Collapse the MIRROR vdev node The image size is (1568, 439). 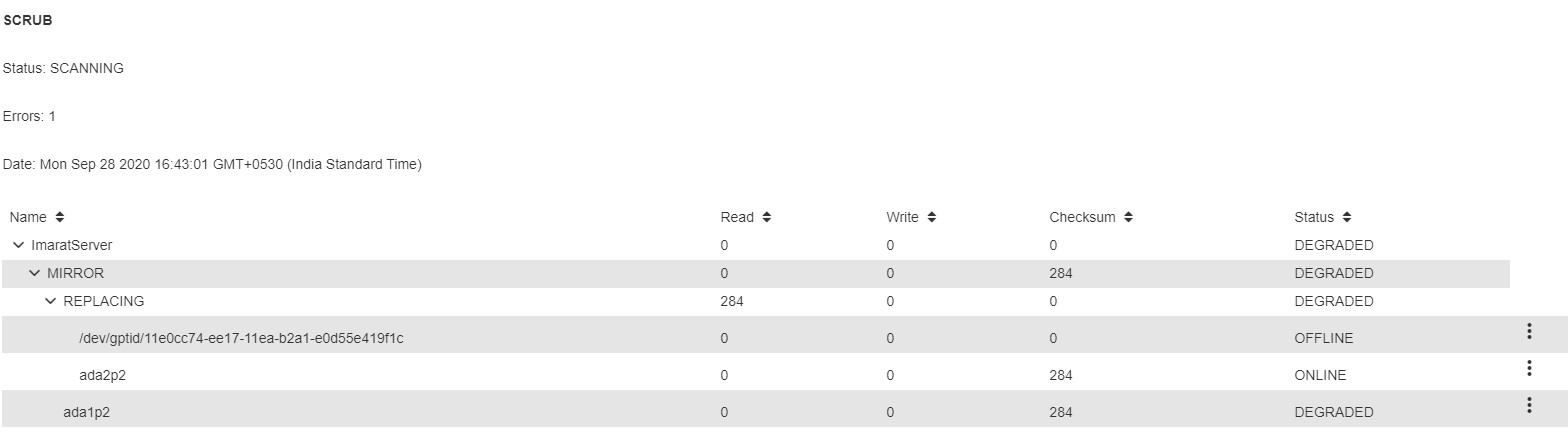coord(34,273)
